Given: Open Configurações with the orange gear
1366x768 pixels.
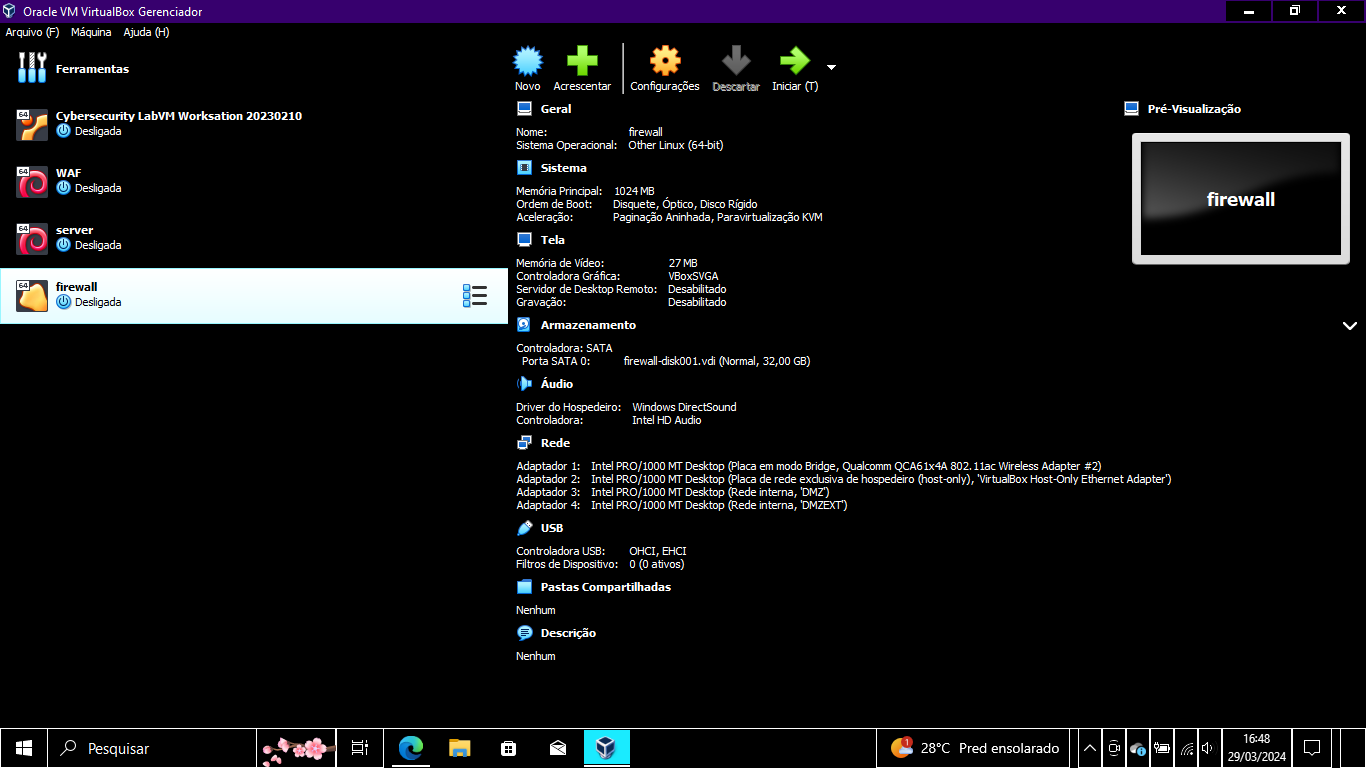Looking at the screenshot, I should point(665,62).
